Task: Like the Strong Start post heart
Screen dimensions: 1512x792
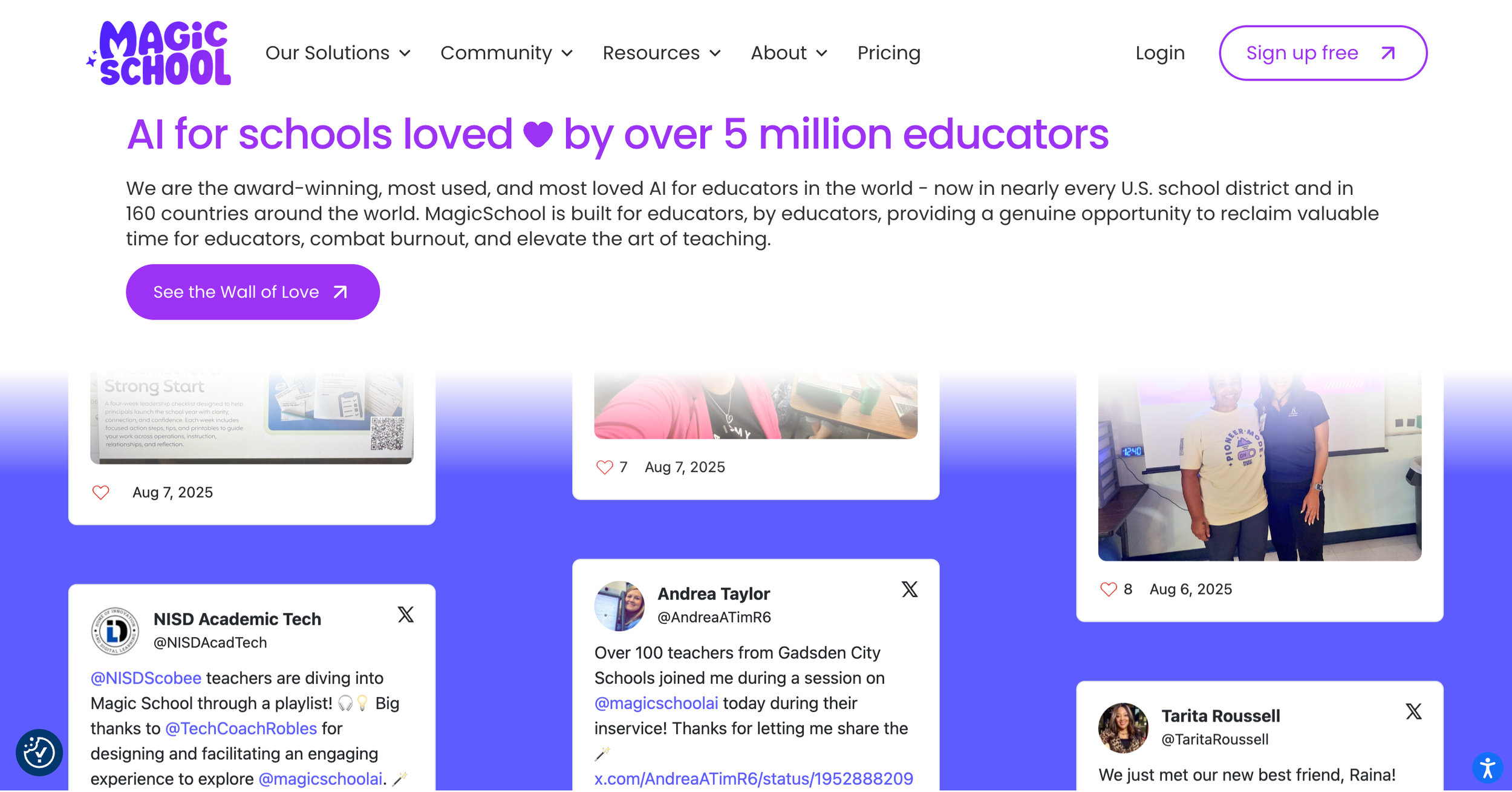Action: tap(100, 493)
